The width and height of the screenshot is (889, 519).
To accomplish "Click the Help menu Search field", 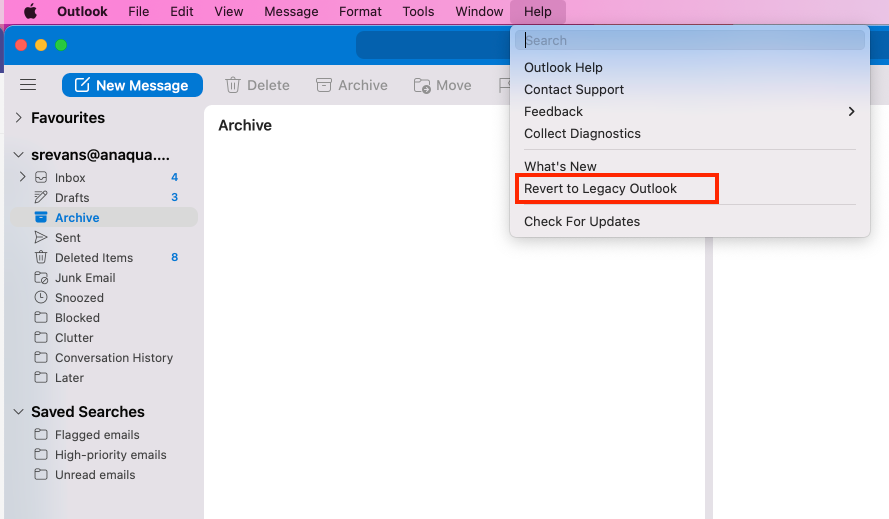I will pos(690,40).
